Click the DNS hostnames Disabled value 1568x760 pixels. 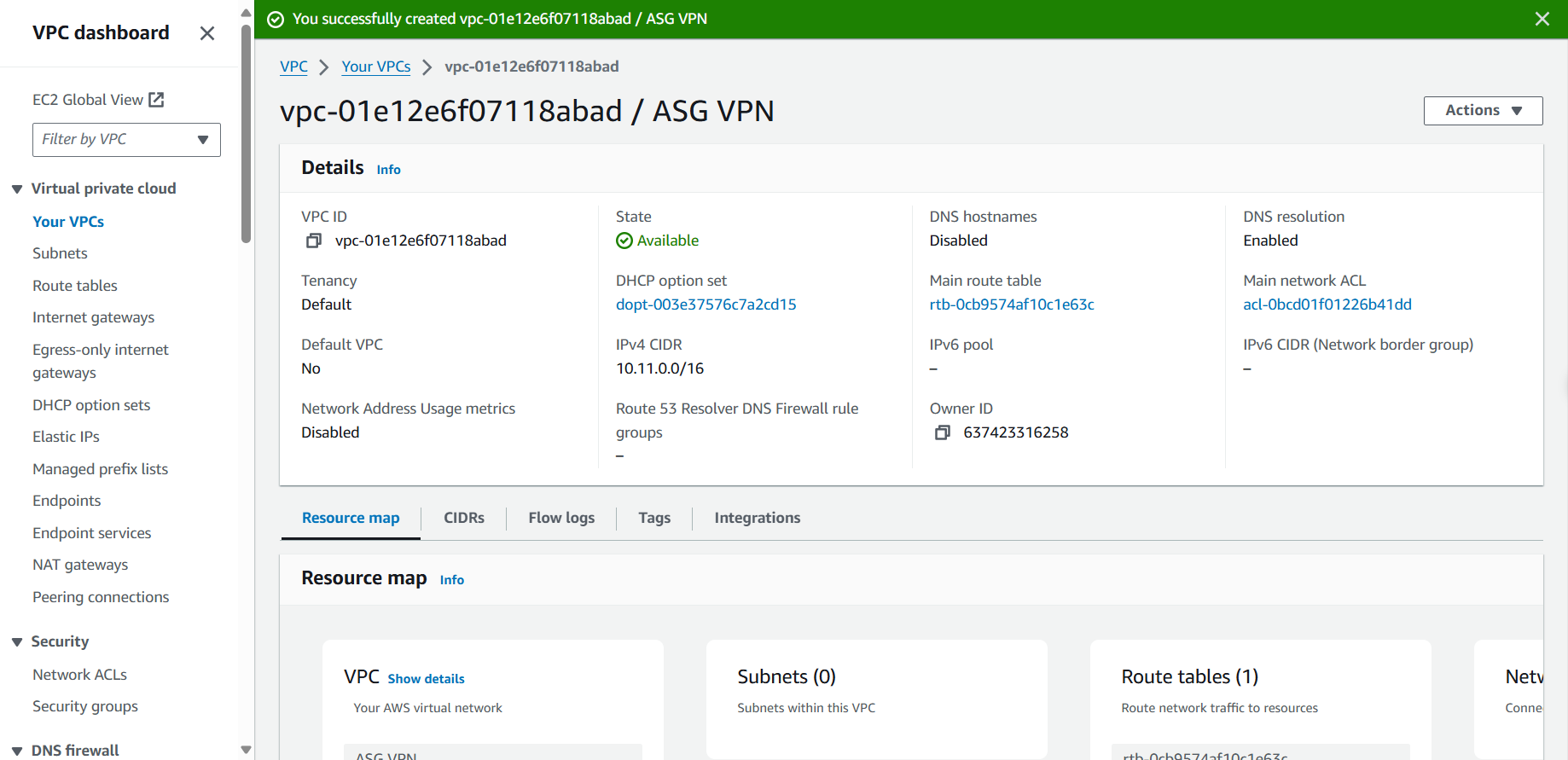point(959,241)
